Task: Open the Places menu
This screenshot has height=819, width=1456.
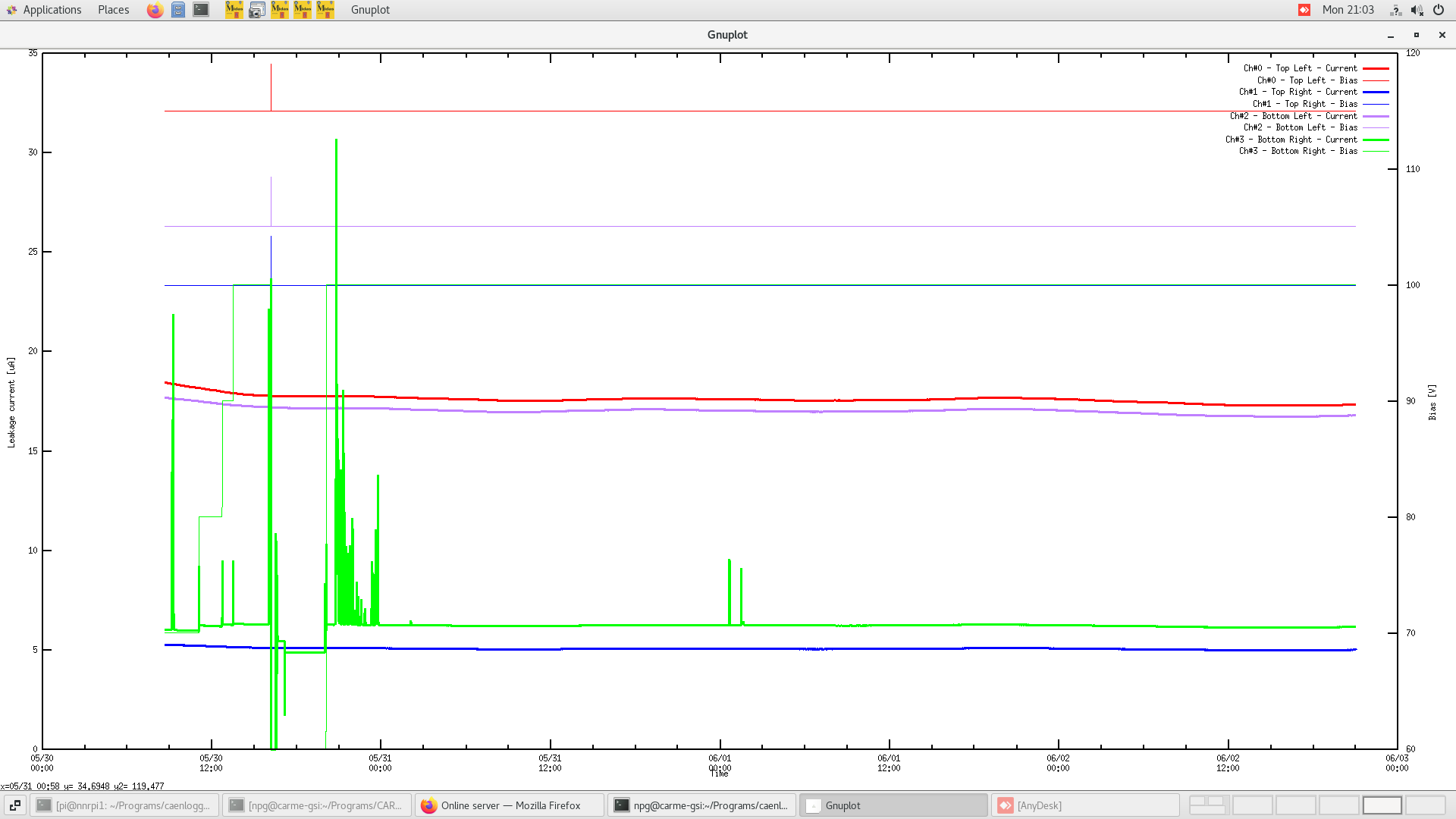Action: [x=112, y=10]
